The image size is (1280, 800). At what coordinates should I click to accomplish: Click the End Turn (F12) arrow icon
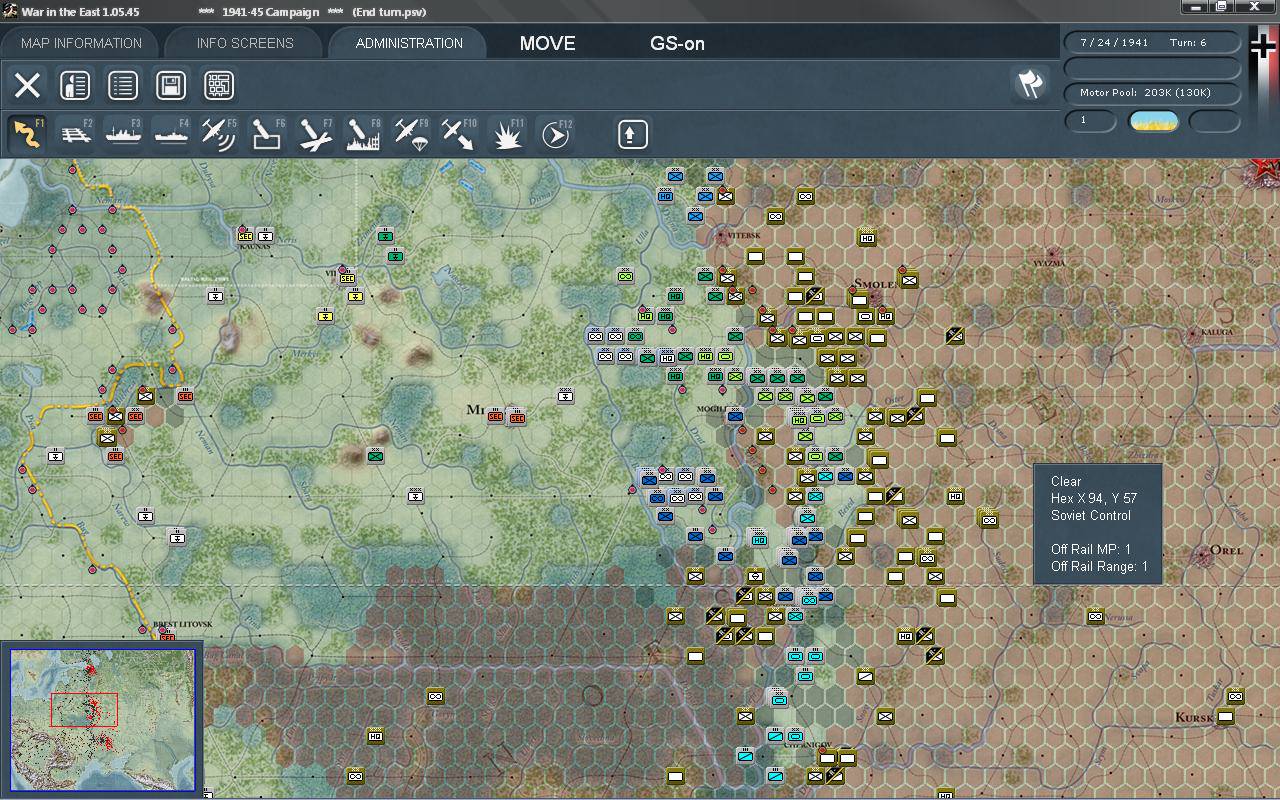tap(555, 134)
